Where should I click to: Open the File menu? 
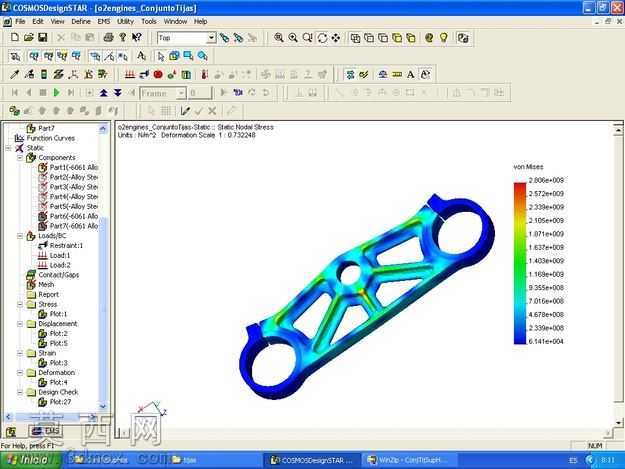pos(20,22)
